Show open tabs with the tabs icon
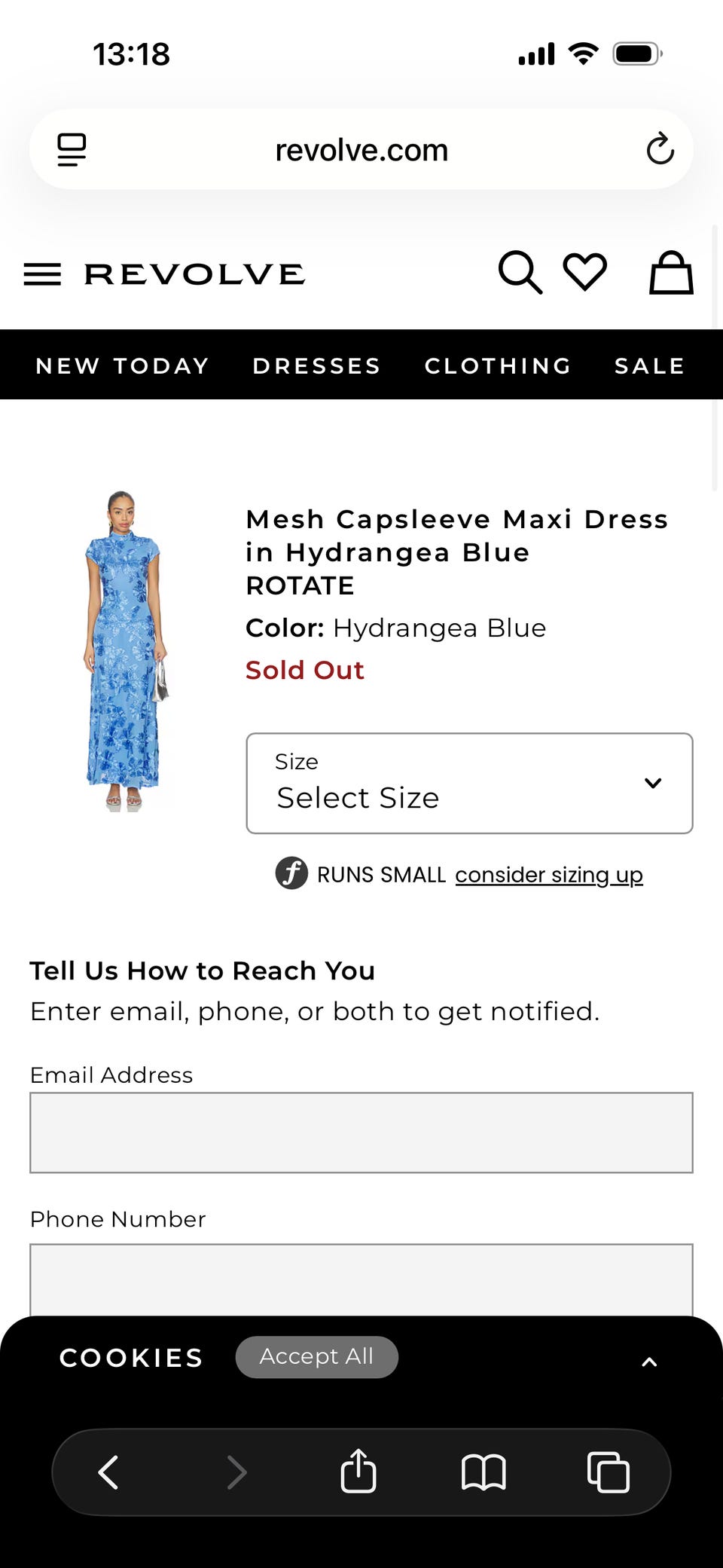Image resolution: width=723 pixels, height=1568 pixels. [608, 1472]
